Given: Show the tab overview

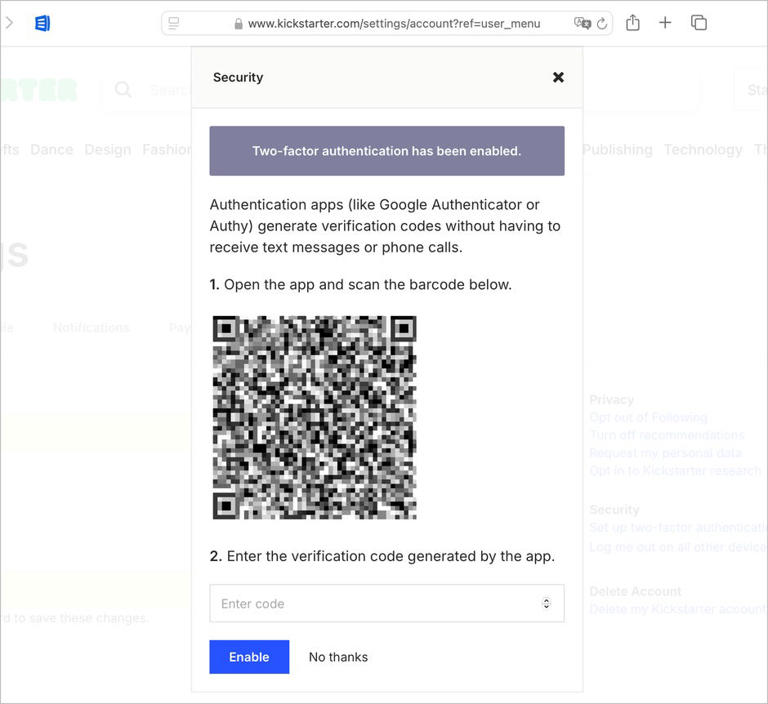Looking at the screenshot, I should pyautogui.click(x=699, y=23).
